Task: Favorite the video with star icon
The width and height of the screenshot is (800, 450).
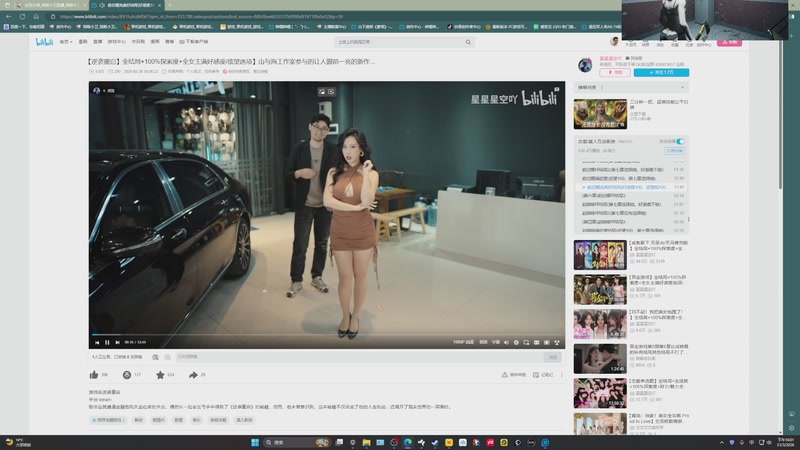Action: [160, 375]
